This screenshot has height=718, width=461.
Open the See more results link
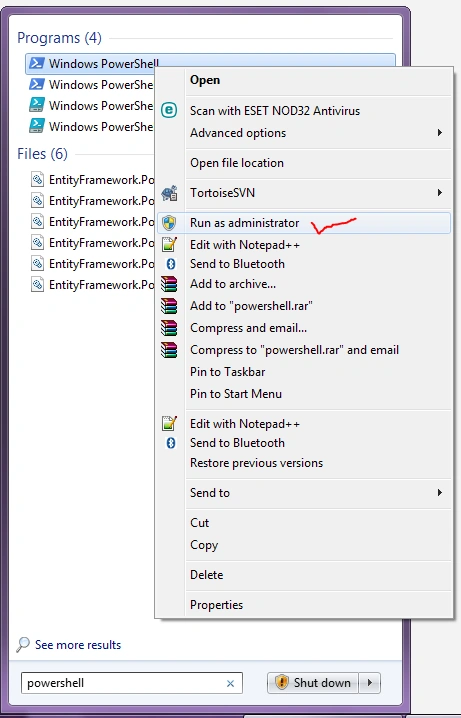78,645
